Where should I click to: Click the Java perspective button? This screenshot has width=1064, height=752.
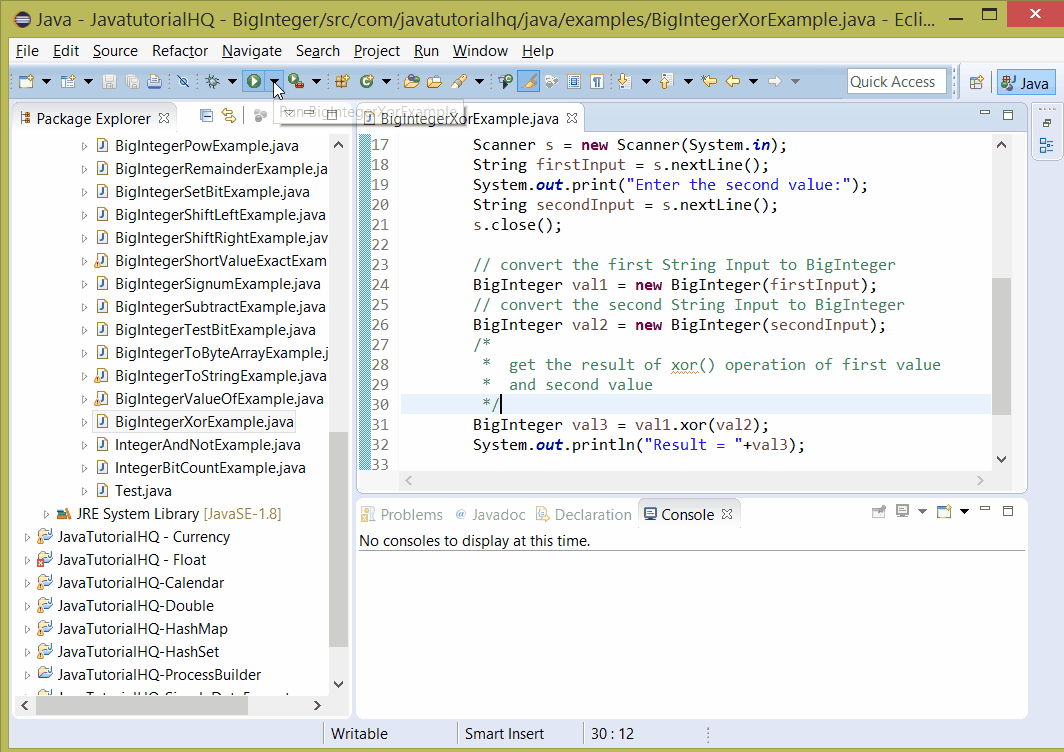click(1024, 82)
